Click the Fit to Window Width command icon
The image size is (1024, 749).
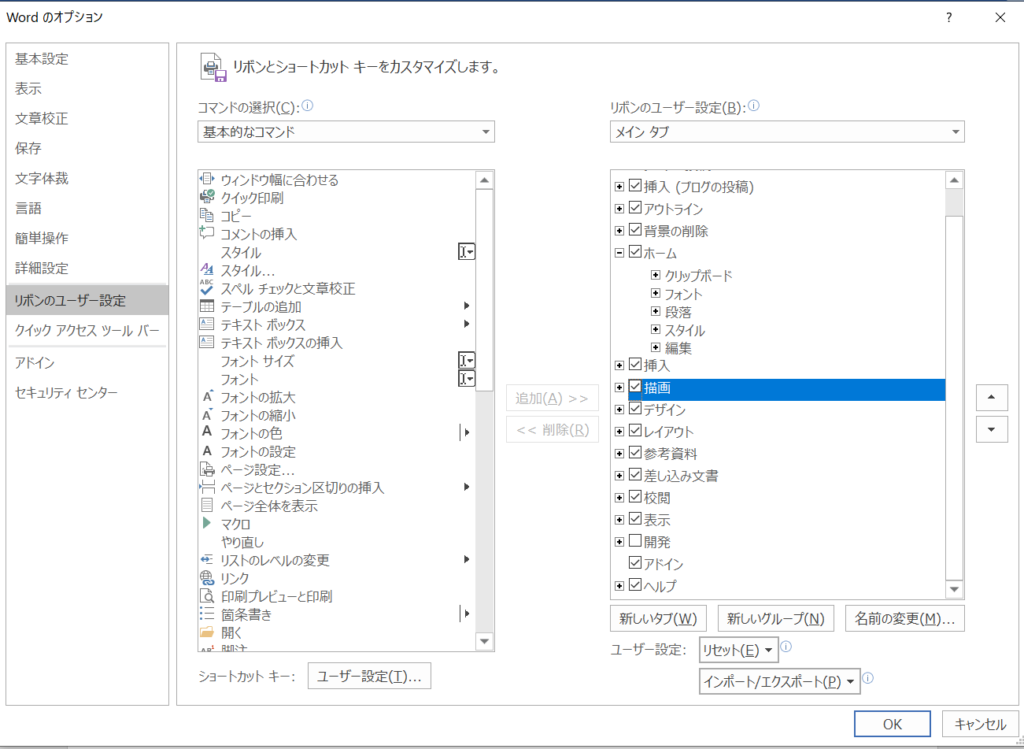(x=207, y=179)
